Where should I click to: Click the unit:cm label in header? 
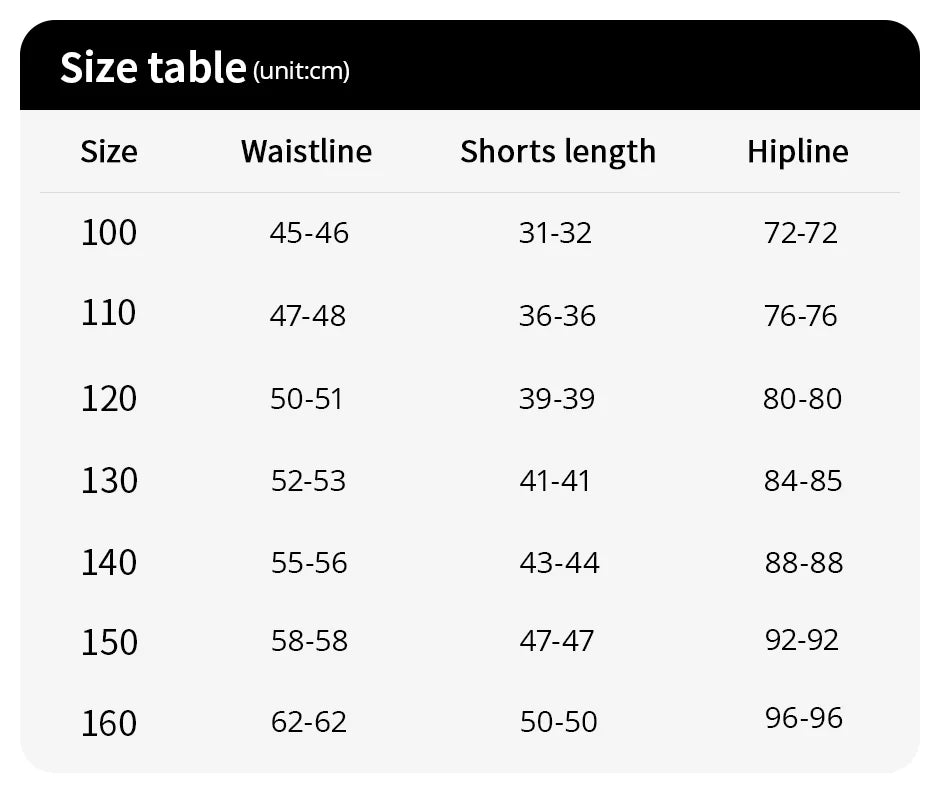[x=301, y=71]
